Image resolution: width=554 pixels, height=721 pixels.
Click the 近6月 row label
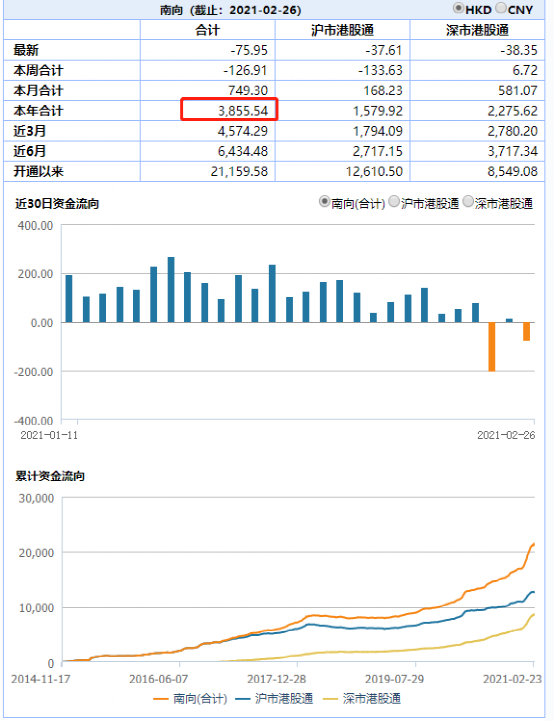pos(29,151)
